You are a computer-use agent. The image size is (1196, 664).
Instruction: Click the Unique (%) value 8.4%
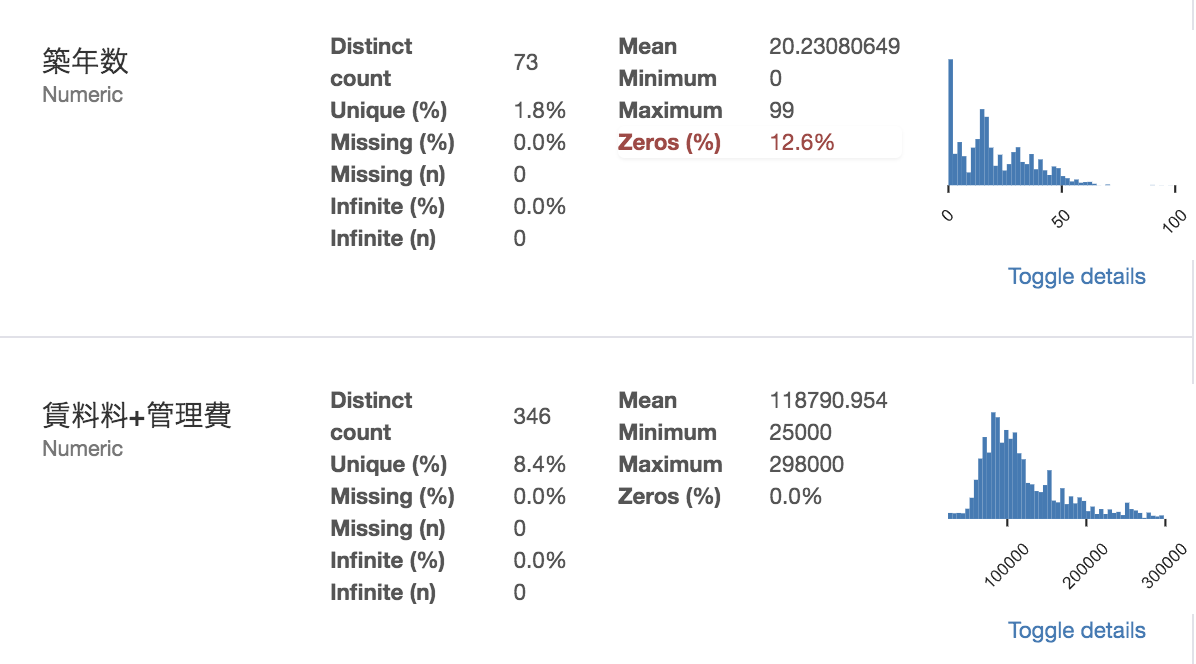(x=540, y=464)
